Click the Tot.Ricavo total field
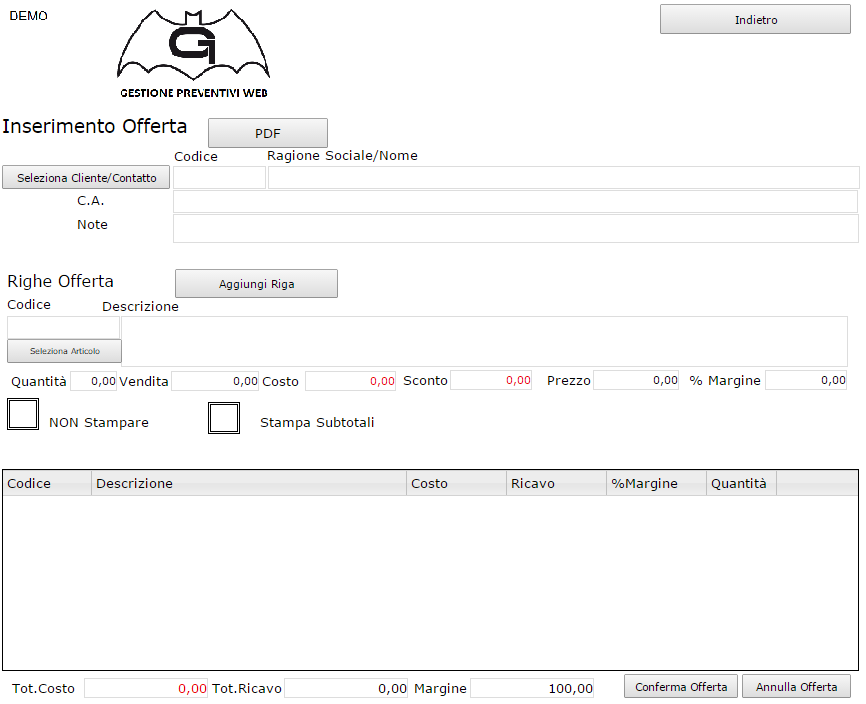866x704 pixels. pos(346,689)
